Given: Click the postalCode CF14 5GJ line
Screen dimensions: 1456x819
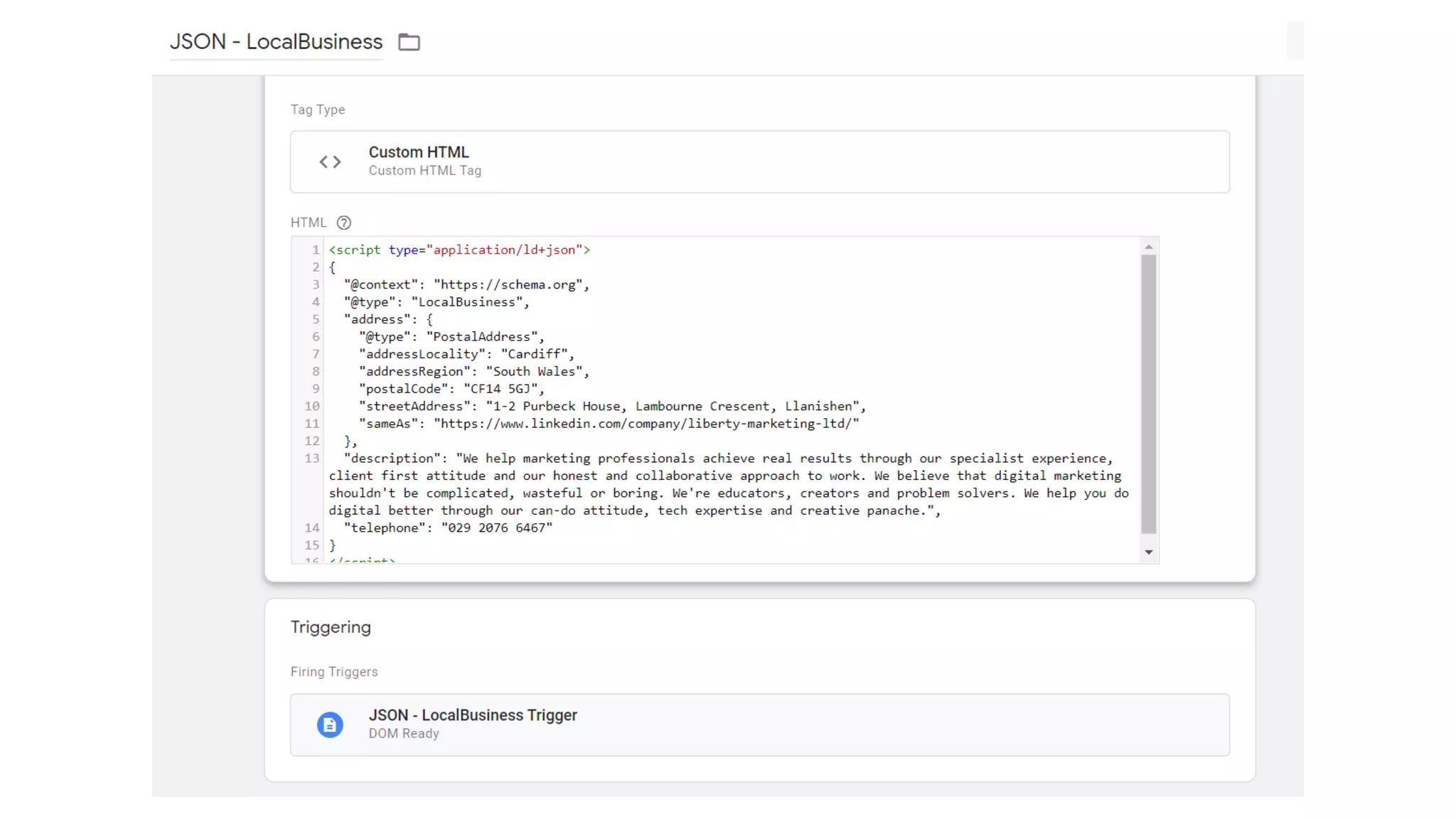Looking at the screenshot, I should [x=451, y=389].
